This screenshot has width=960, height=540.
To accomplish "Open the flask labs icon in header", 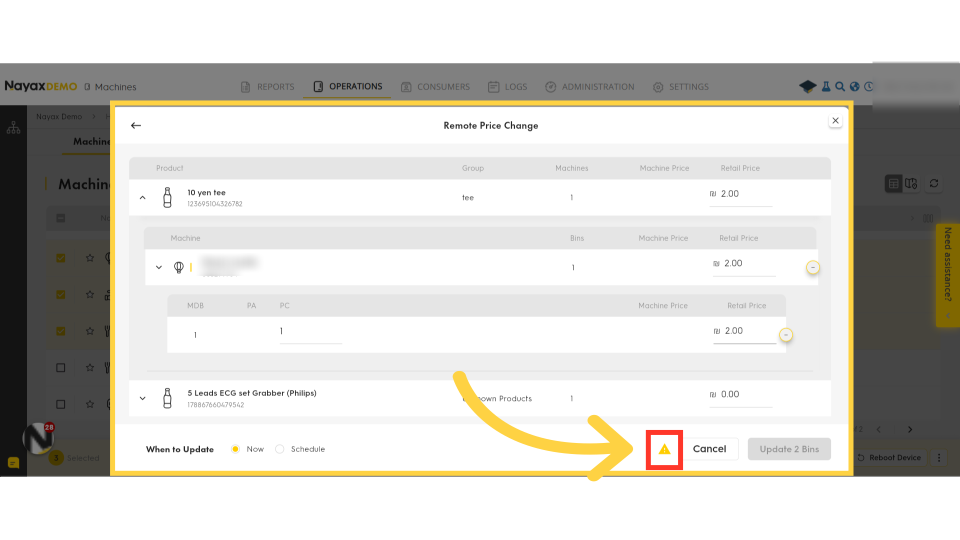I will pyautogui.click(x=826, y=87).
